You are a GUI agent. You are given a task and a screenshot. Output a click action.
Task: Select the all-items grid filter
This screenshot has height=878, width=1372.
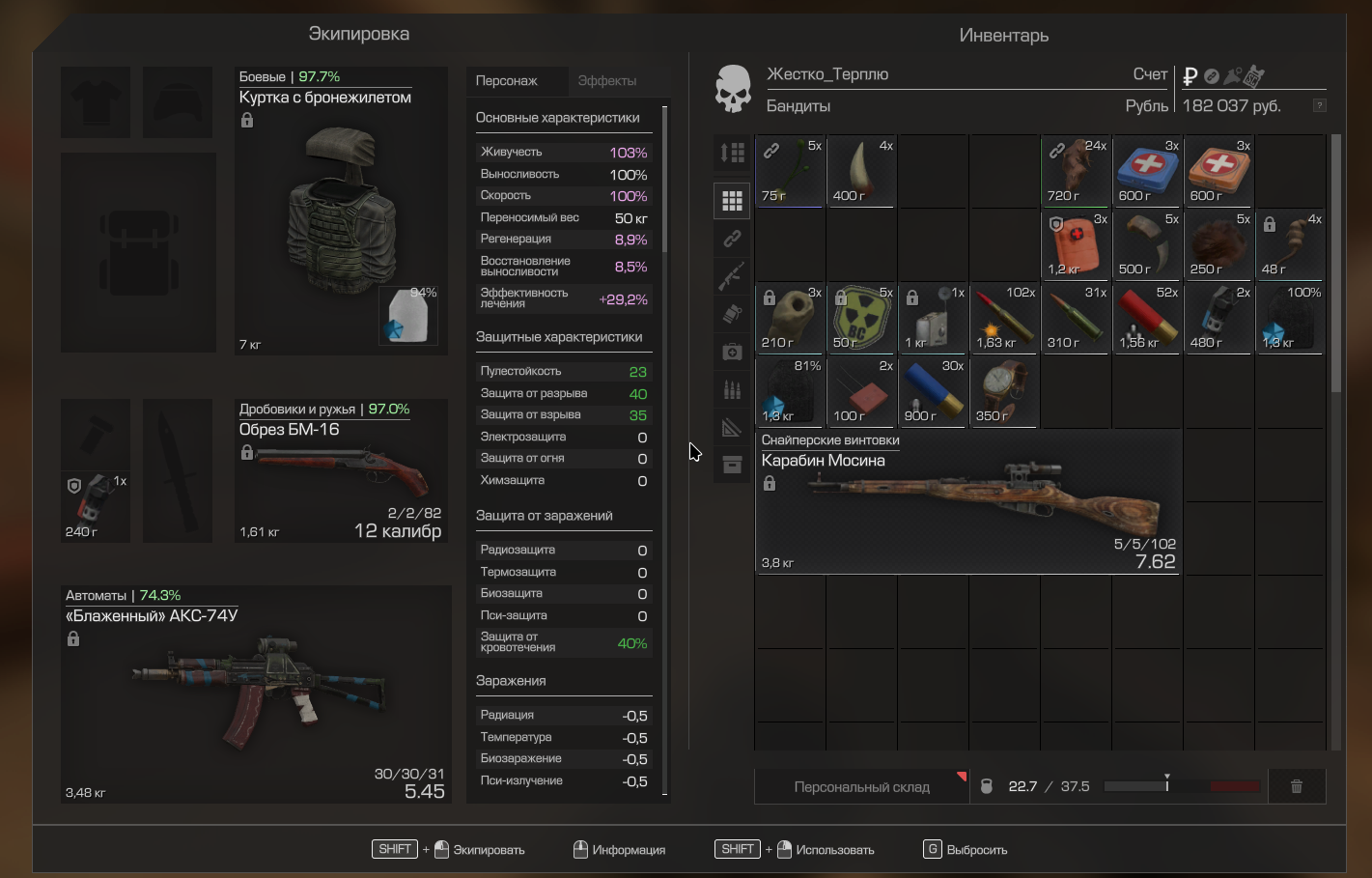pyautogui.click(x=732, y=200)
